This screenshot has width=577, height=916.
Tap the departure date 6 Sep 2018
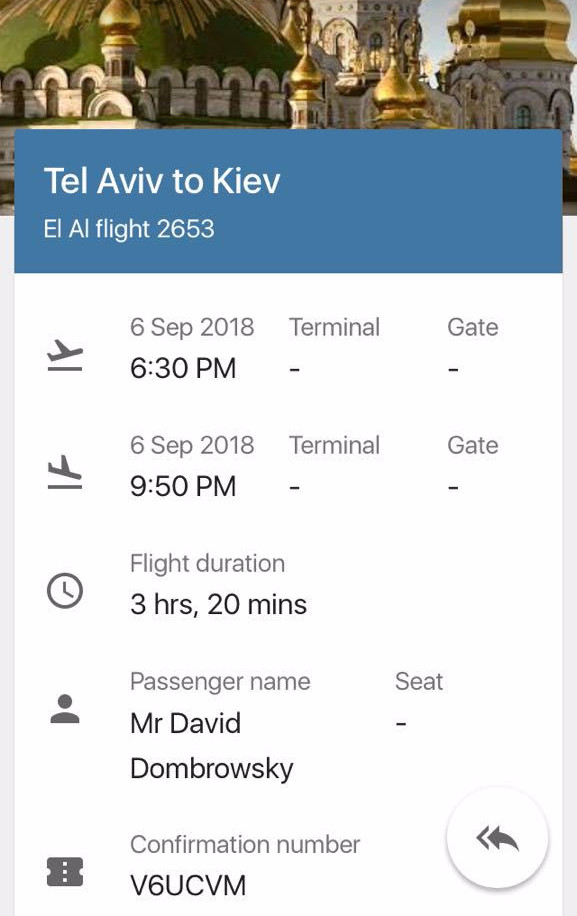pos(192,328)
